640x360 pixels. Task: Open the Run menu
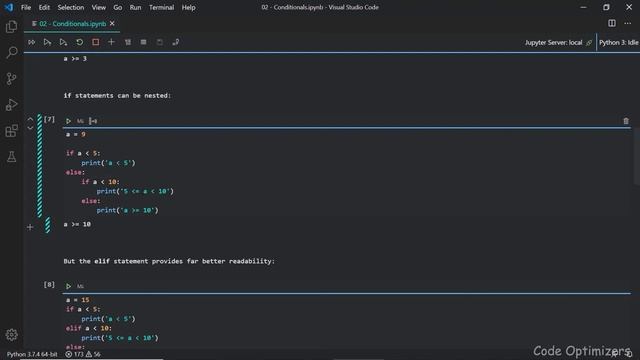[x=135, y=7]
